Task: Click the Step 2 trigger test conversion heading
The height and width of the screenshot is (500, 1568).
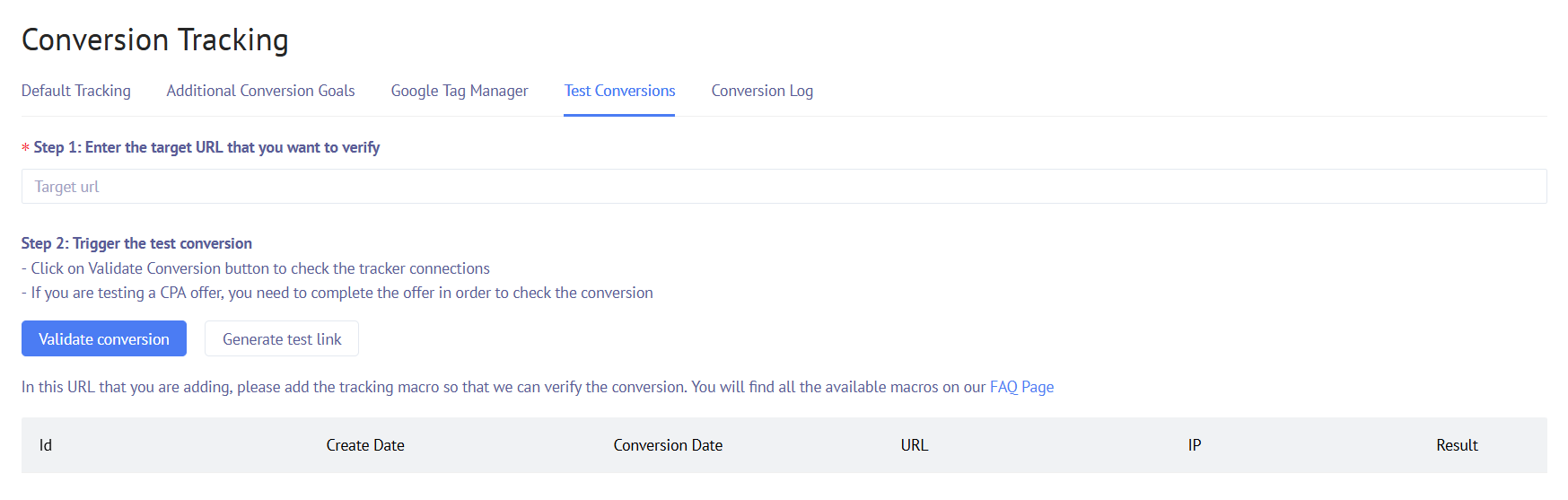Action: (x=136, y=243)
